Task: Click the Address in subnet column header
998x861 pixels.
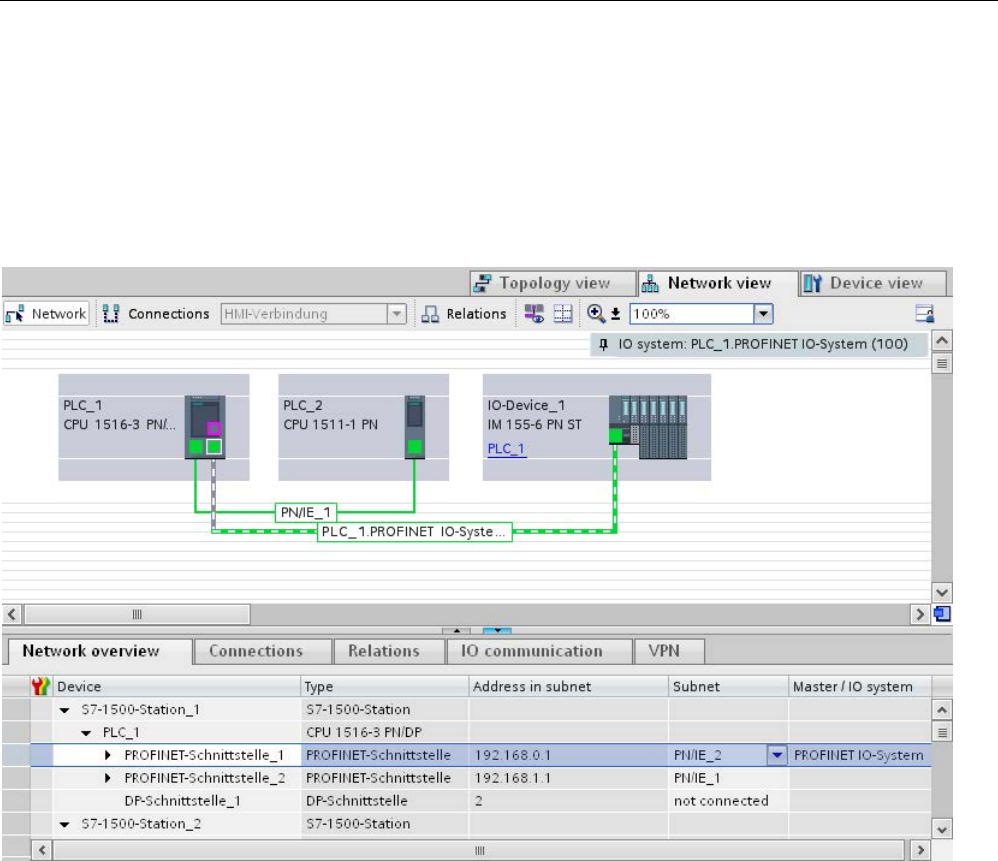Action: (x=568, y=687)
